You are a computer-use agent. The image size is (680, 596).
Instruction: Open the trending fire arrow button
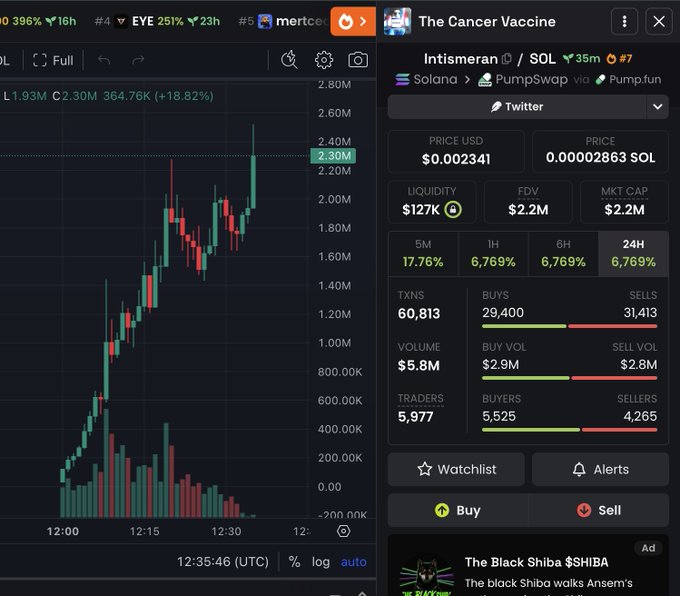pos(353,21)
